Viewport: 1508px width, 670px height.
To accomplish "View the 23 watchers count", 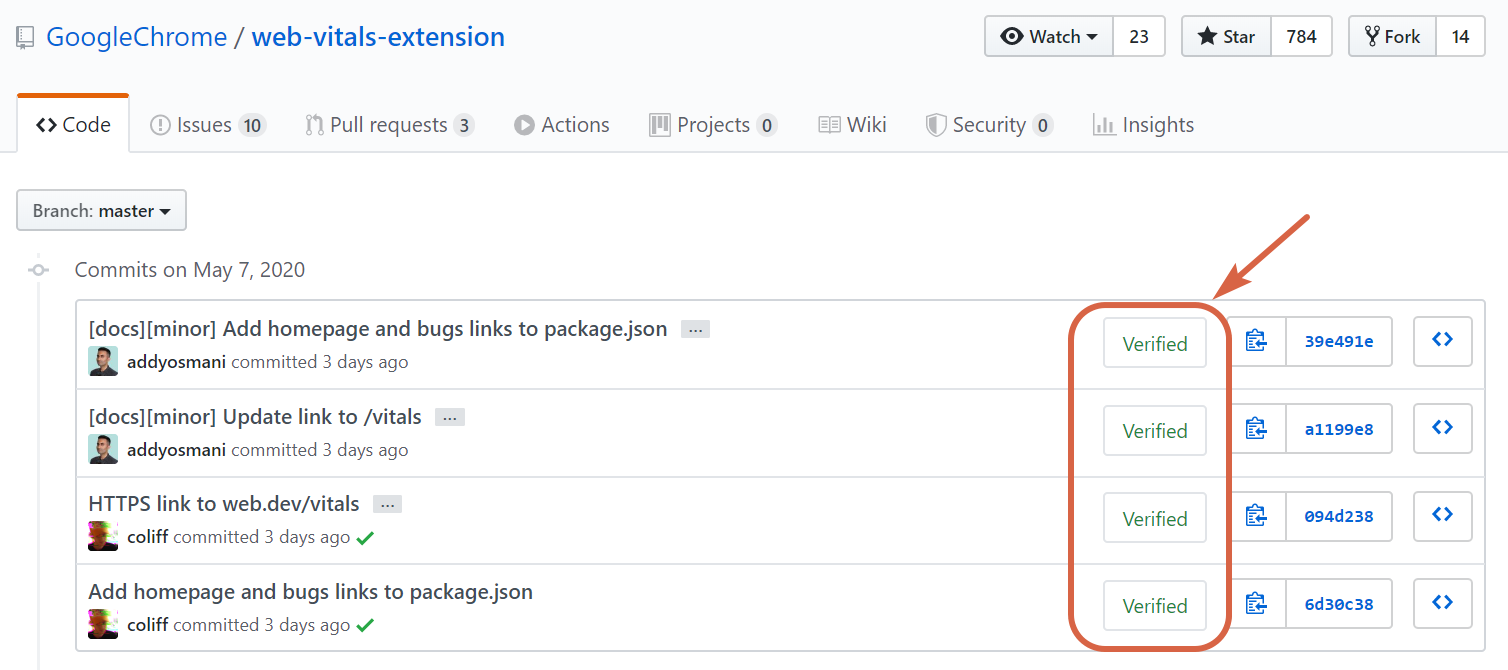I will point(1139,36).
